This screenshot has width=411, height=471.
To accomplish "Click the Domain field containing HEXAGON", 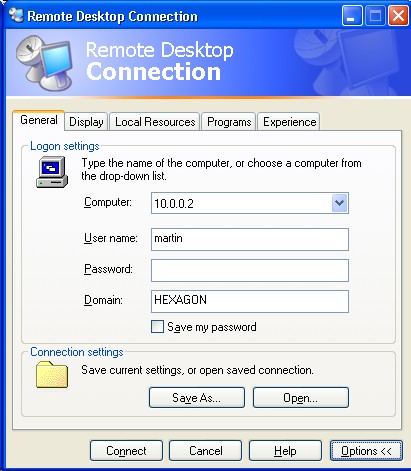I will click(x=250, y=301).
